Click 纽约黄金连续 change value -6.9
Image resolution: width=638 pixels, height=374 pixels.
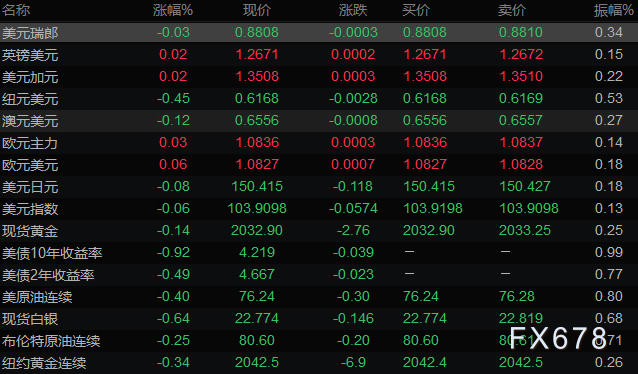[353, 362]
